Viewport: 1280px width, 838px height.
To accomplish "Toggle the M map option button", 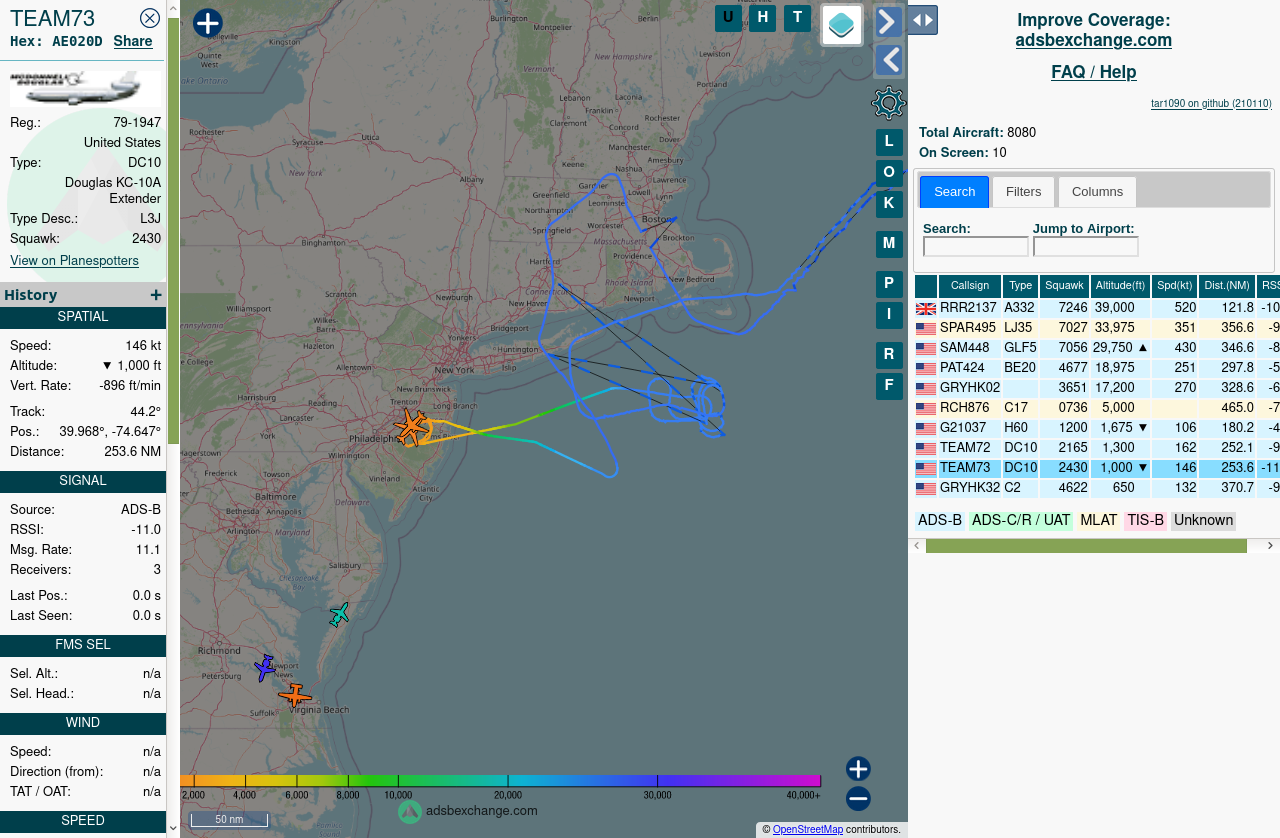I will click(889, 244).
